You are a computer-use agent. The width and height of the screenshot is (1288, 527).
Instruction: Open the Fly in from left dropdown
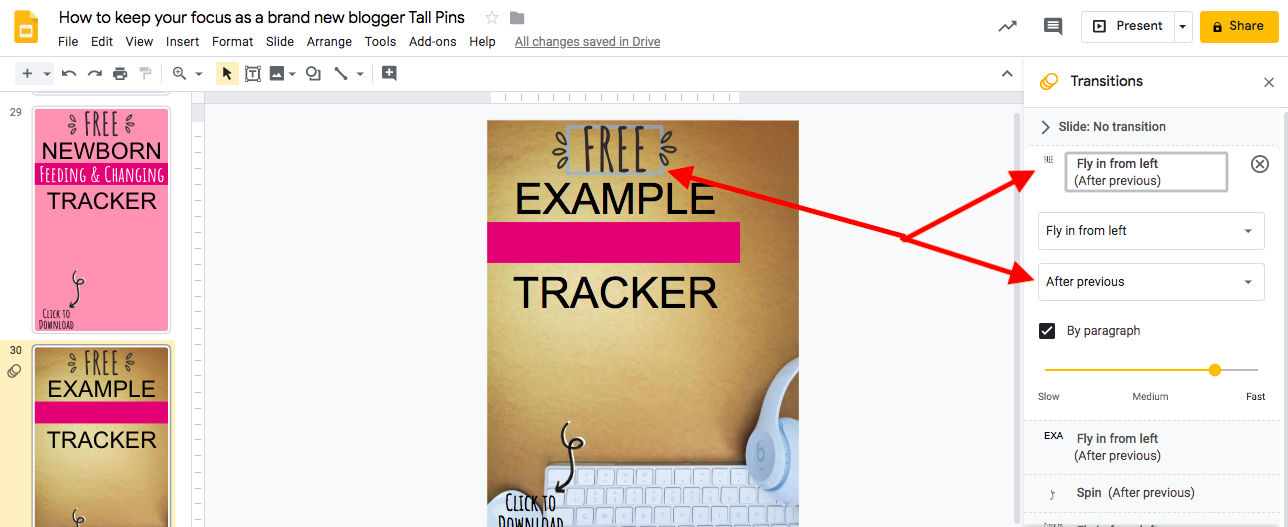[1151, 231]
